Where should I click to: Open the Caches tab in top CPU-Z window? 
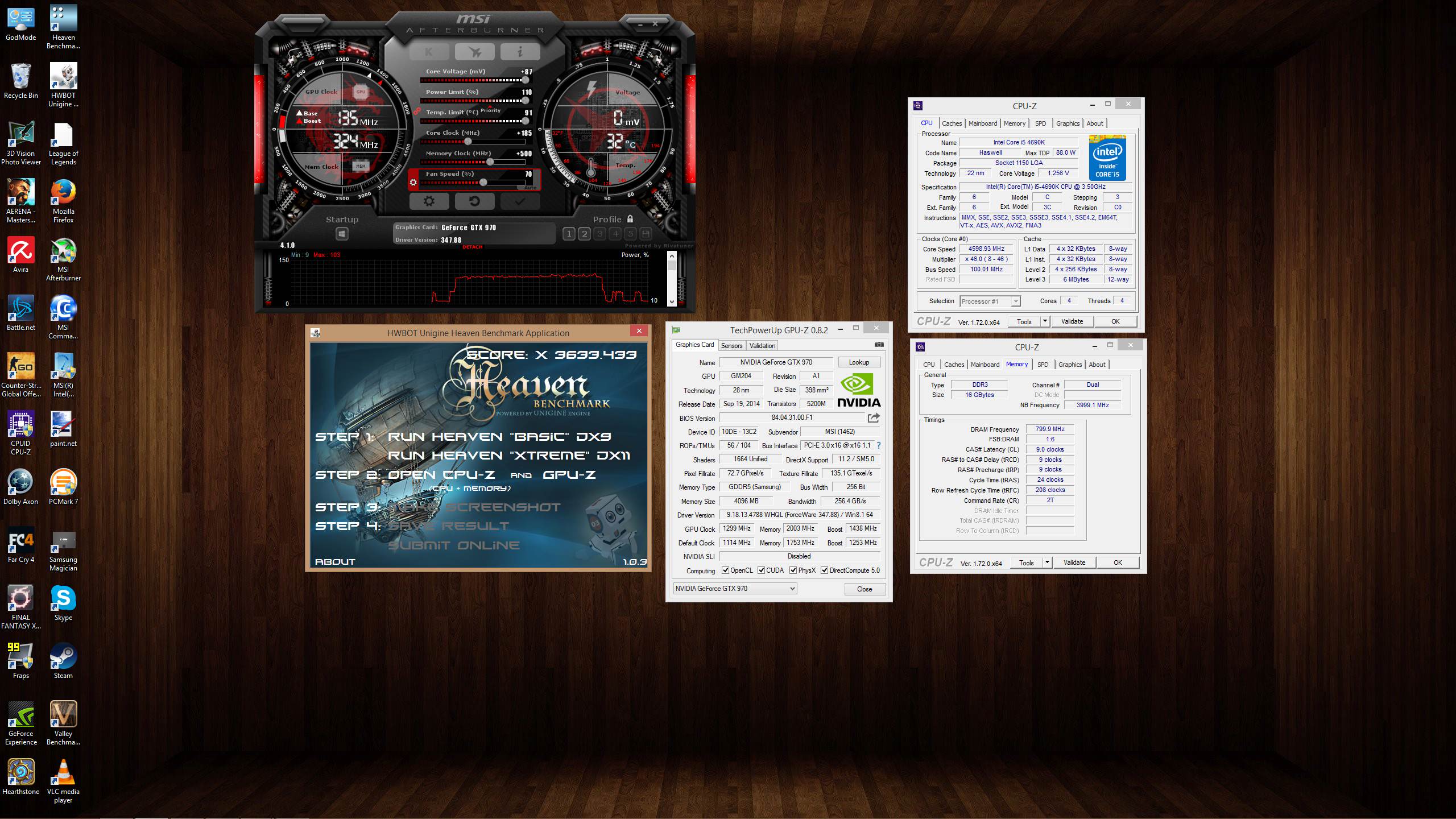[952, 123]
